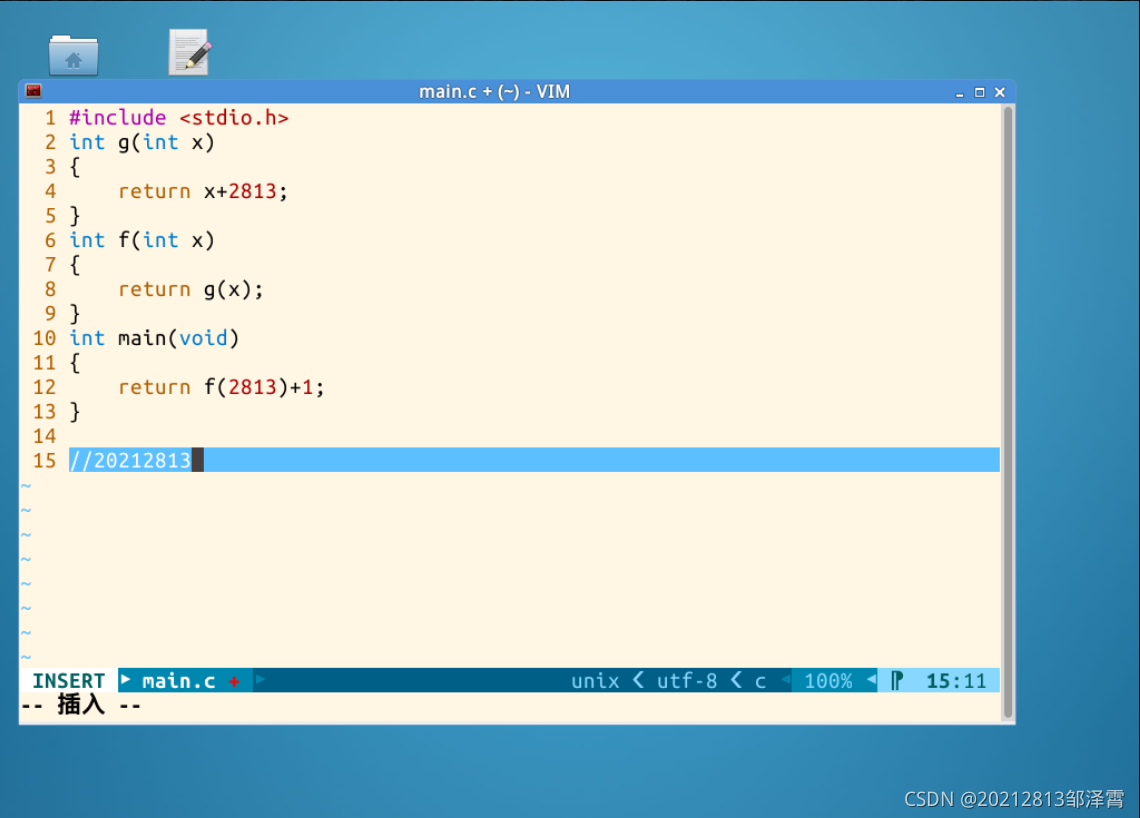Viewport: 1140px width, 818px height.
Task: Click the '-- 插入 --' mode message
Action: click(x=81, y=705)
